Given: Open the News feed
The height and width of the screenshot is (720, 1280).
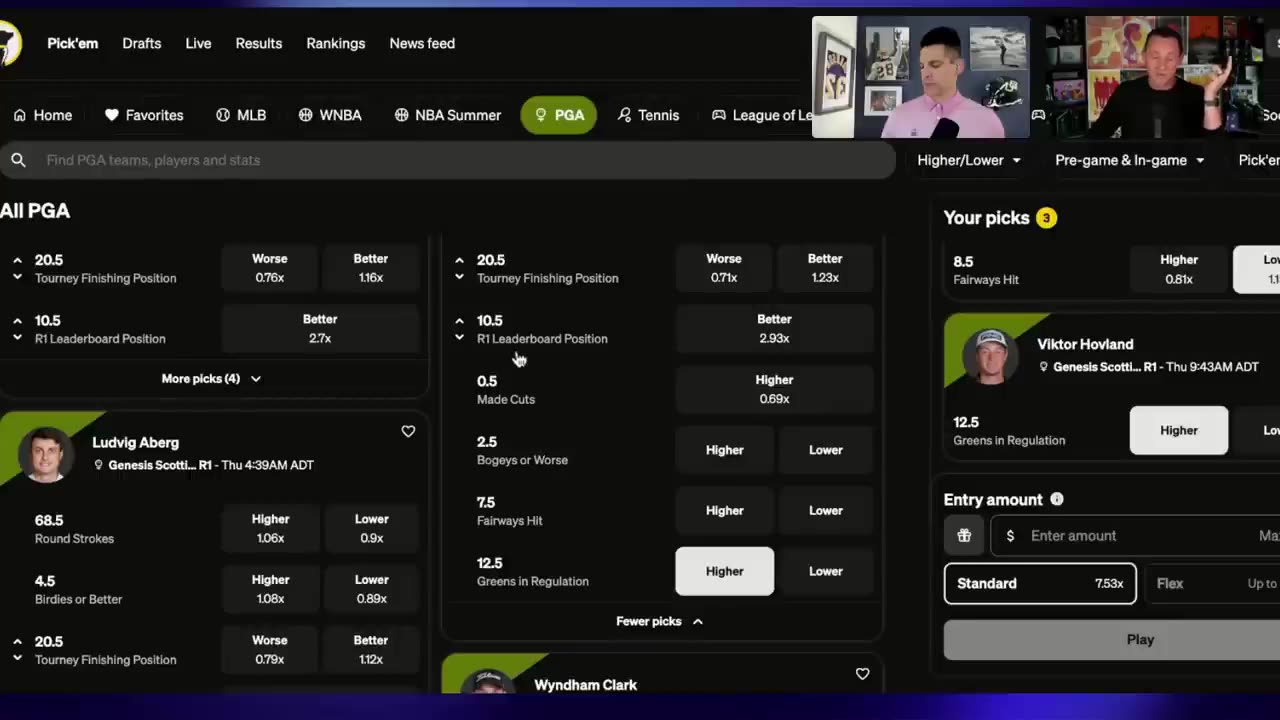Looking at the screenshot, I should pyautogui.click(x=422, y=43).
